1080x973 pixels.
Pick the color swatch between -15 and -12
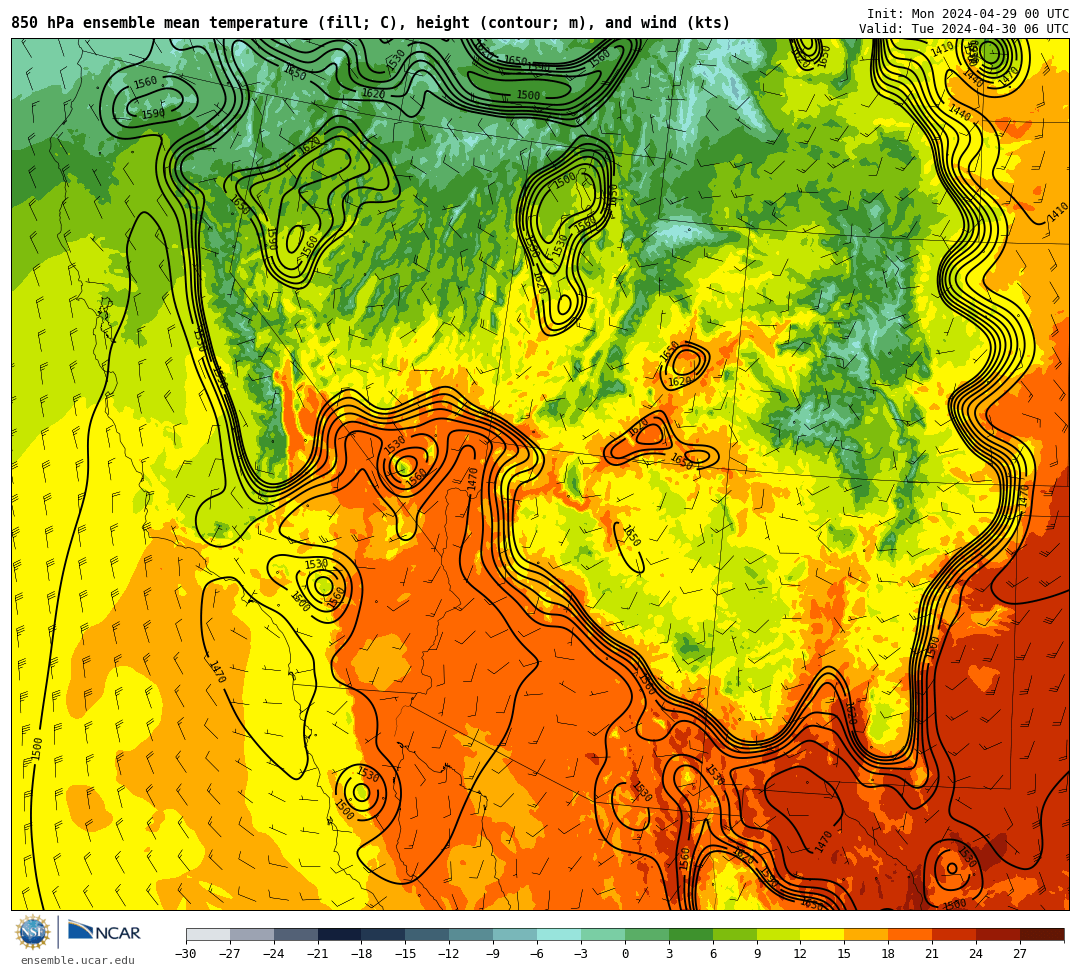click(x=428, y=934)
